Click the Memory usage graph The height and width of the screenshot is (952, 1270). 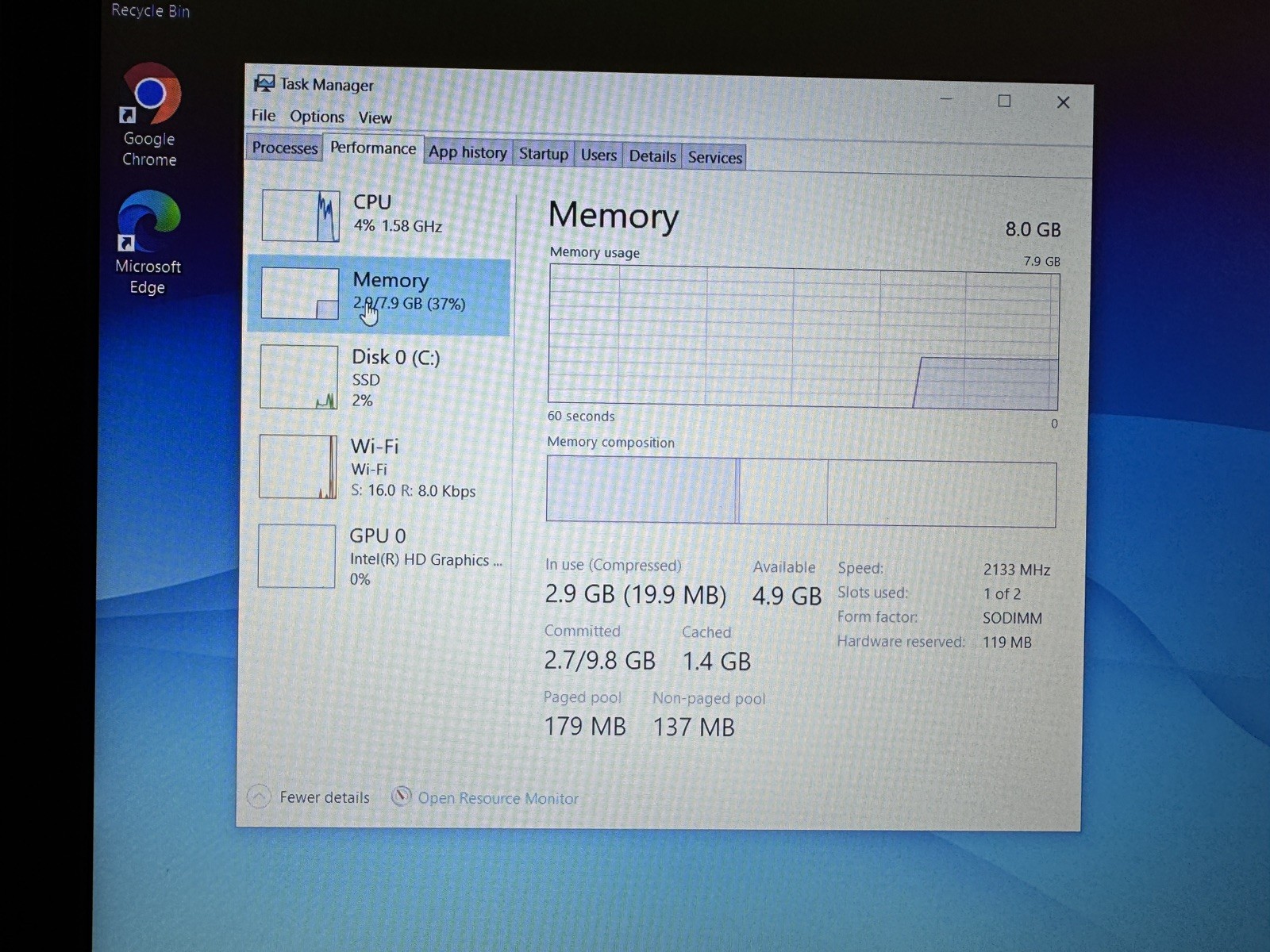tap(803, 338)
